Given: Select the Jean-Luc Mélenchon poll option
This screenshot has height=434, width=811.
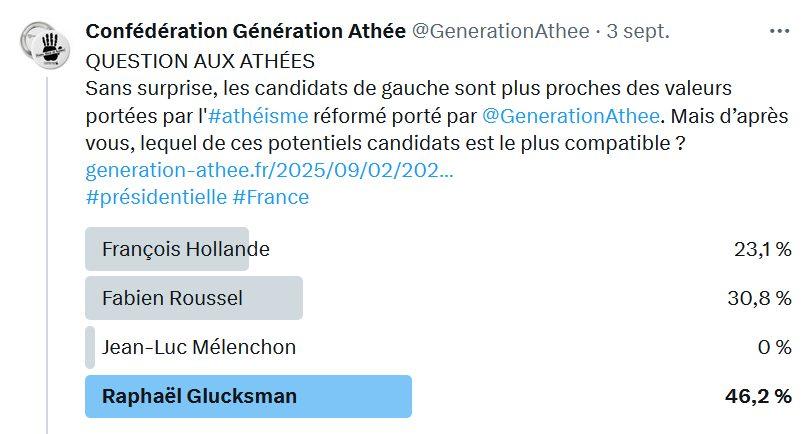Looking at the screenshot, I should pyautogui.click(x=199, y=347).
